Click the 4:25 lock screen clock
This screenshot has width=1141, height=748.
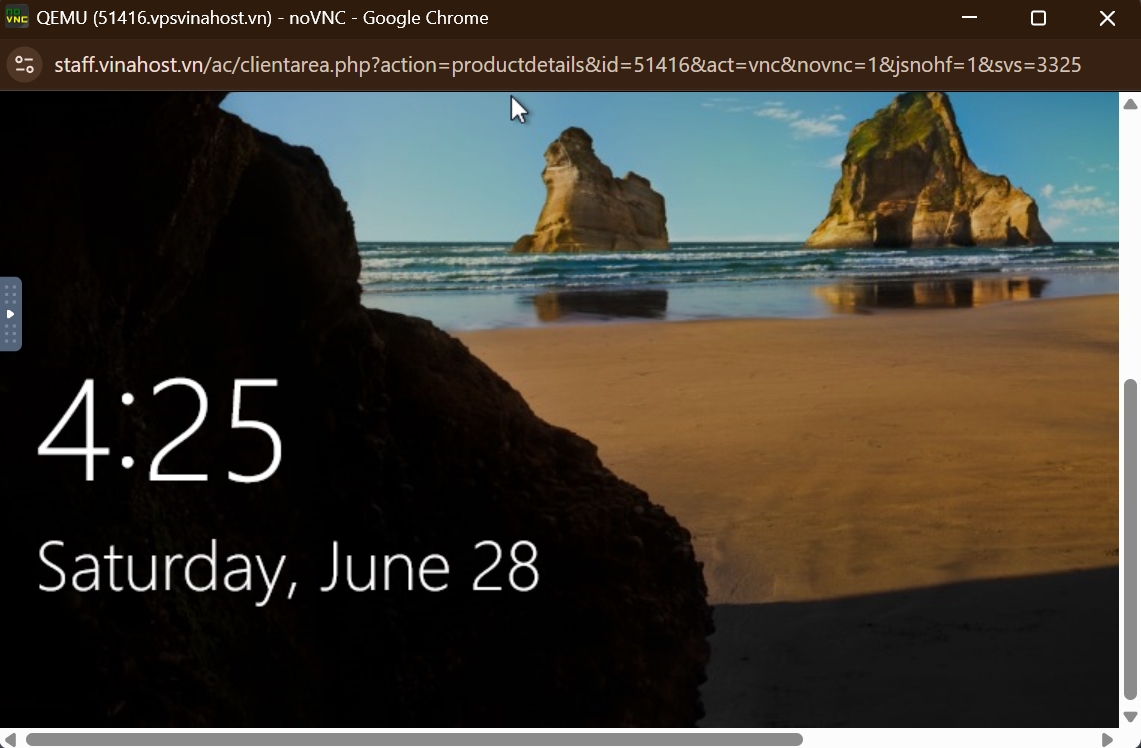160,432
